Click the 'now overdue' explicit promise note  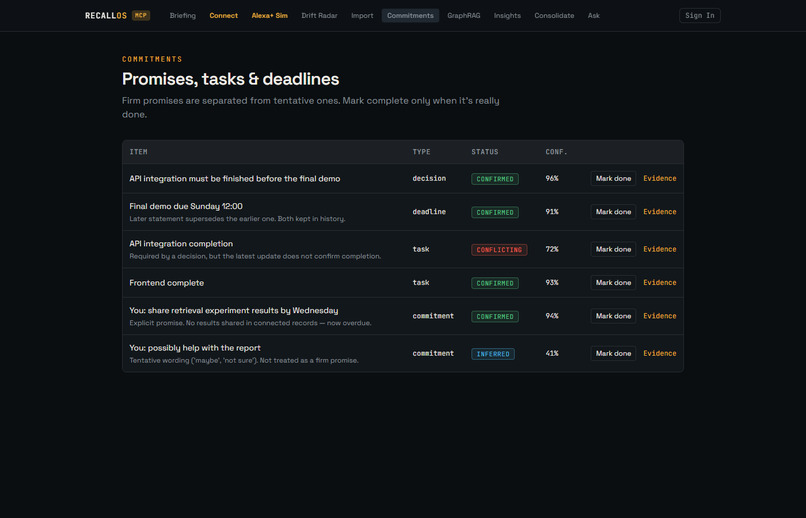coord(250,323)
